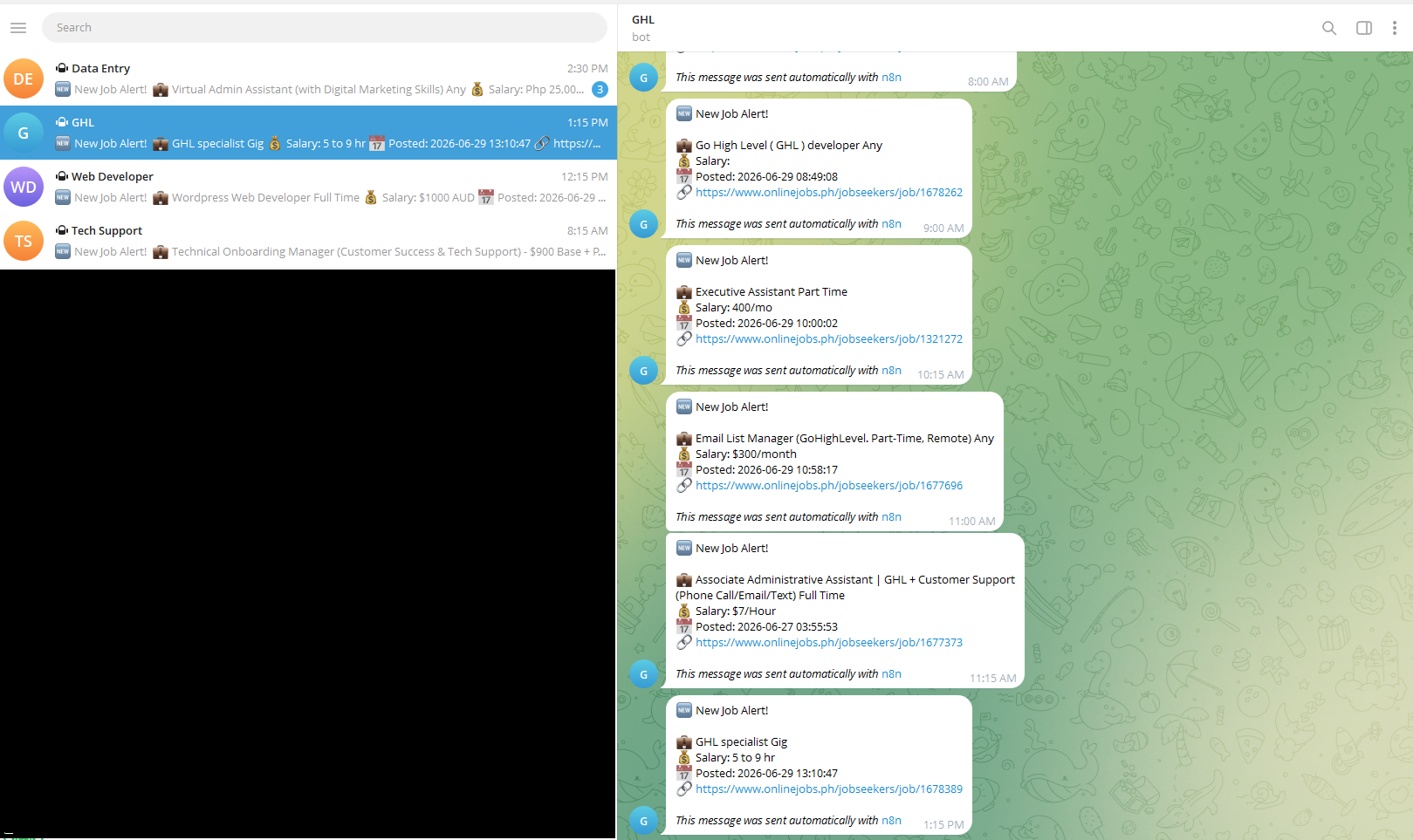Click the 11:00 AM message timestamp
The width and height of the screenshot is (1413, 840).
point(972,522)
